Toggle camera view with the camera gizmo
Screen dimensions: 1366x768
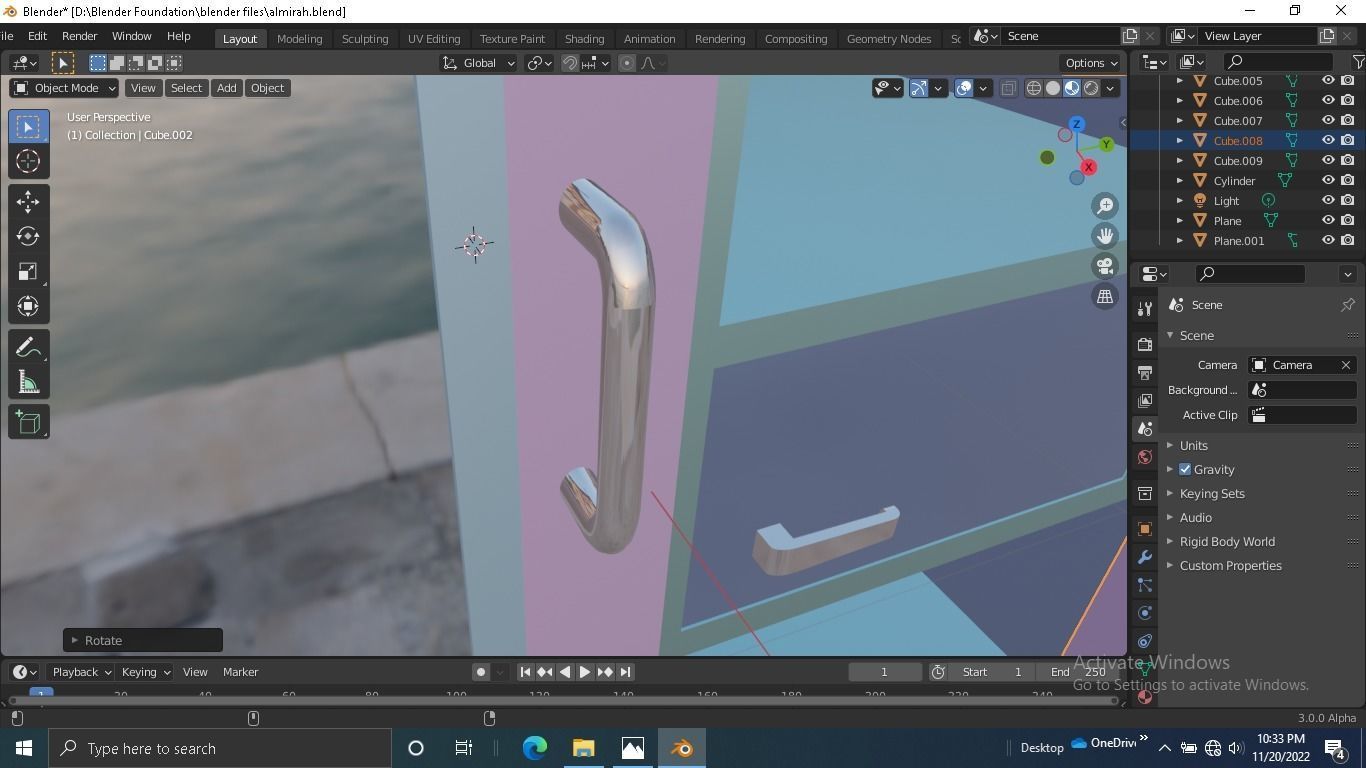(1105, 266)
